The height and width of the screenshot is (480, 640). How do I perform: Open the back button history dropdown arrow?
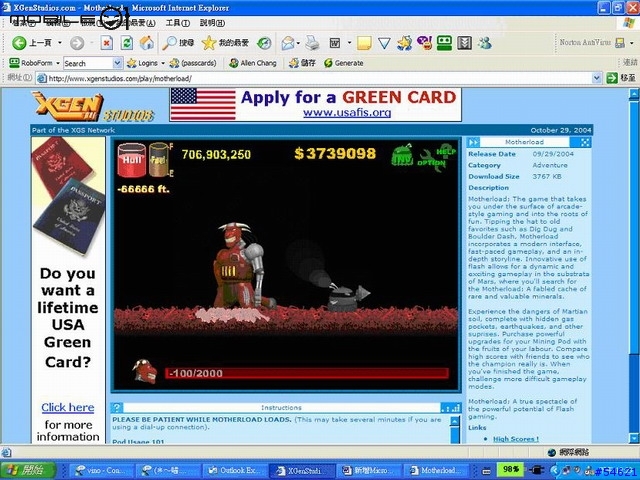tap(60, 42)
